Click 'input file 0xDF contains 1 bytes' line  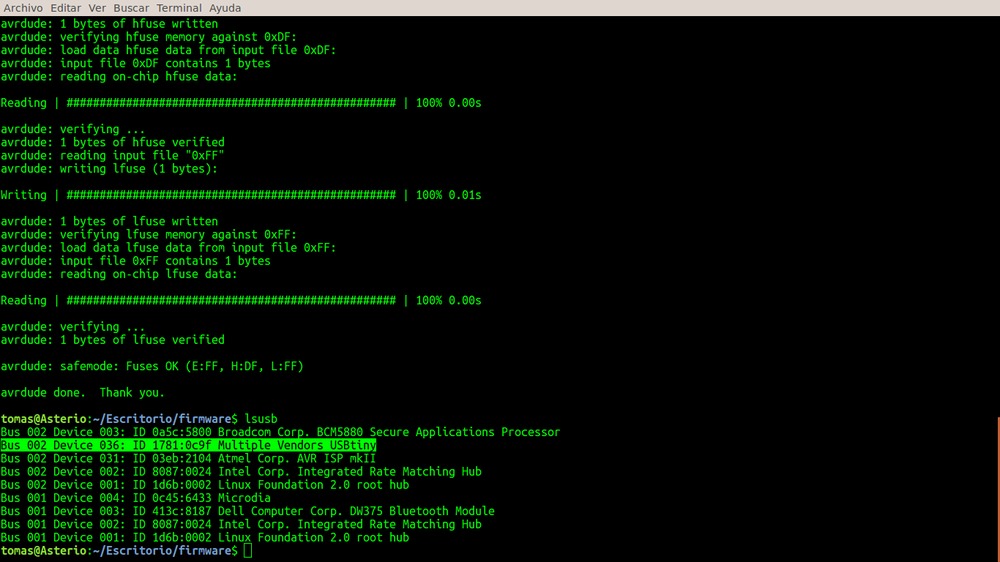click(x=135, y=63)
